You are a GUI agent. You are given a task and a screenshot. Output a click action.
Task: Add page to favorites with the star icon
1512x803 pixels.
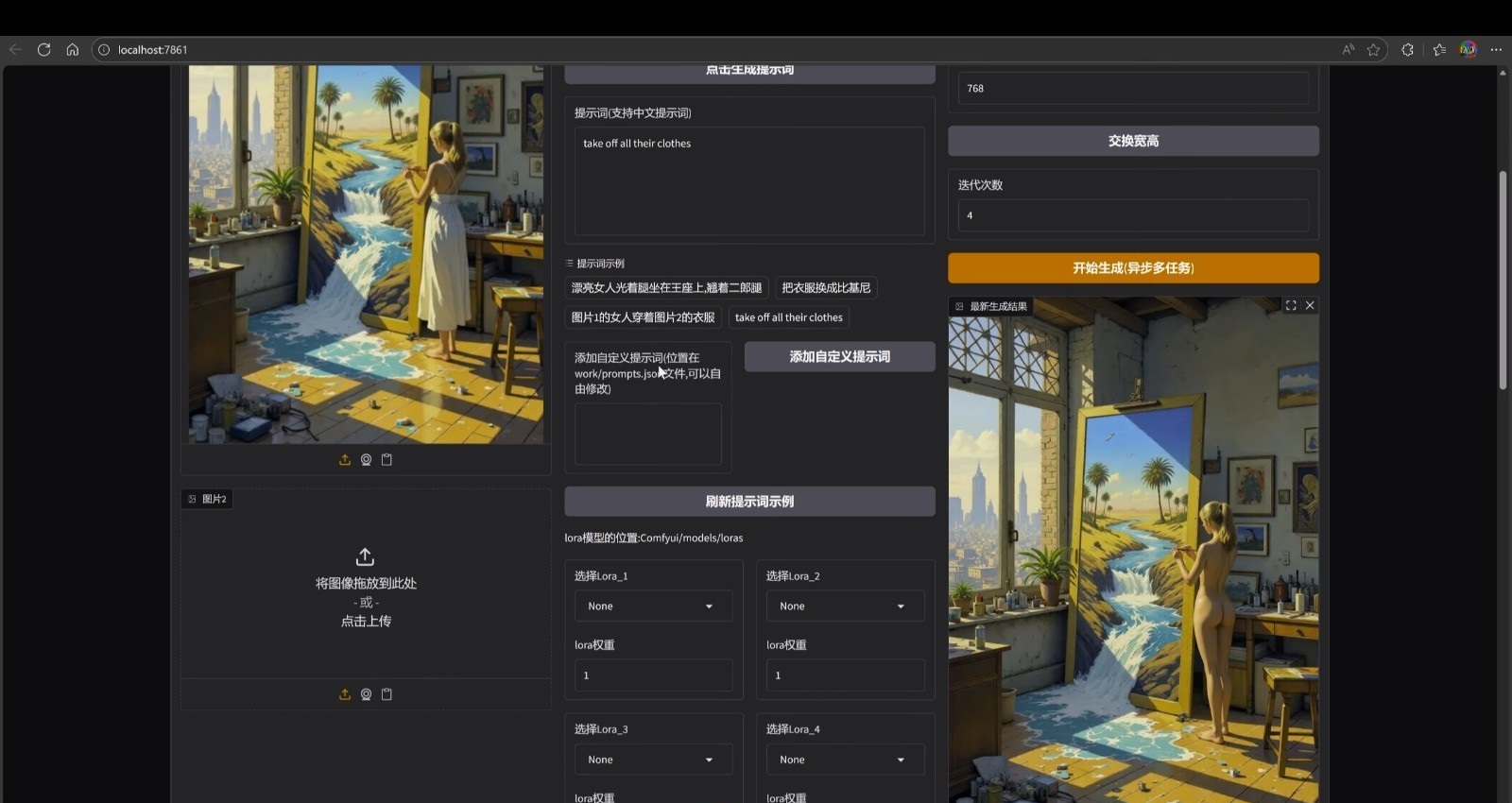[x=1373, y=50]
